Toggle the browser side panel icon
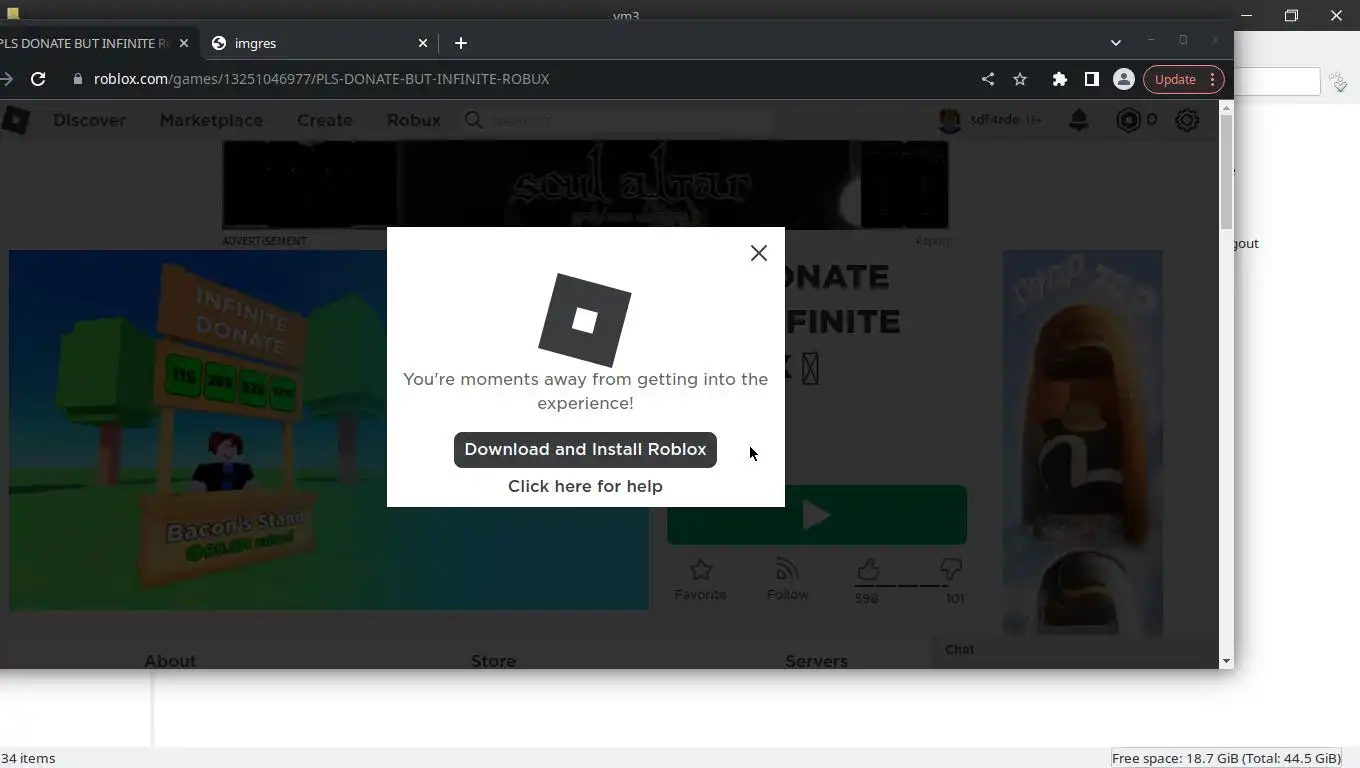The width and height of the screenshot is (1360, 768). [x=1092, y=79]
